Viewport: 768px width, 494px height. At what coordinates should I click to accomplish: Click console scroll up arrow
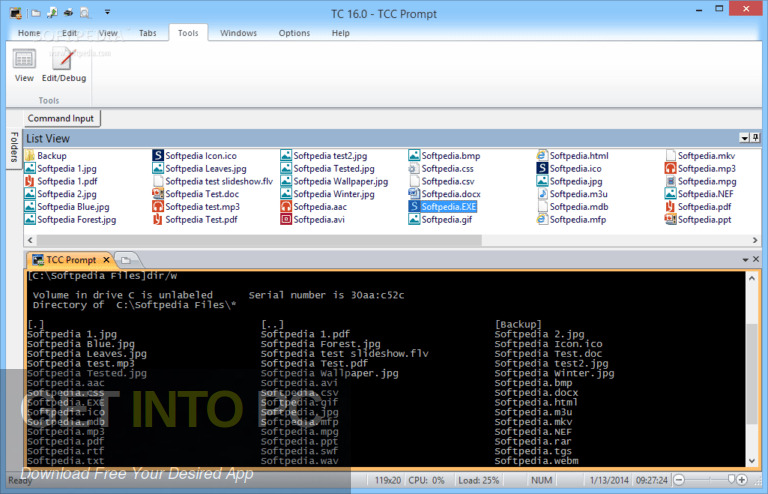tap(752, 278)
